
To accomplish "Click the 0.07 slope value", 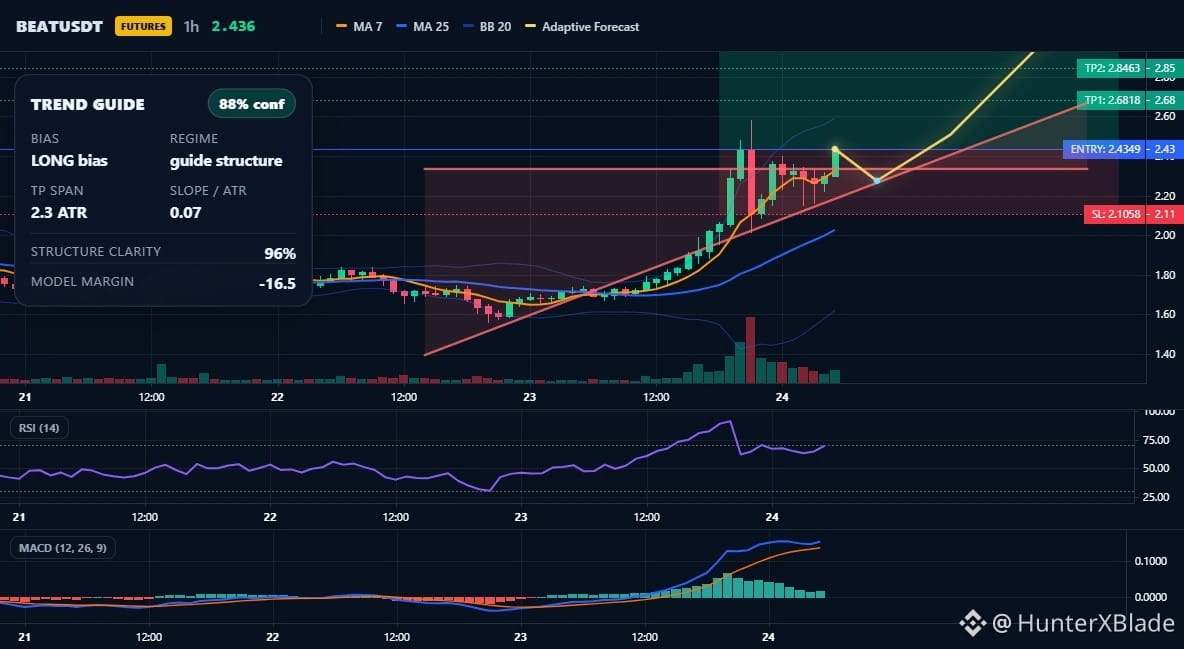I will pyautogui.click(x=186, y=212).
